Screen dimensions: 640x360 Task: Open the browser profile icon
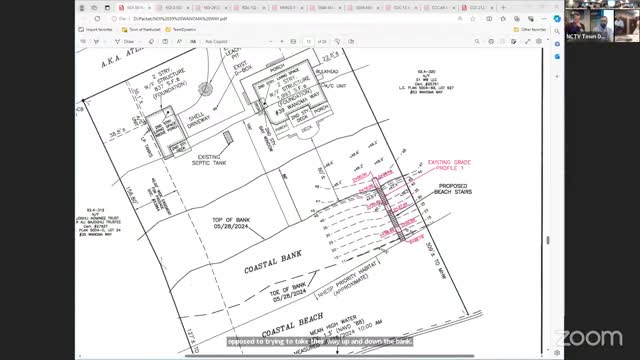point(82,8)
